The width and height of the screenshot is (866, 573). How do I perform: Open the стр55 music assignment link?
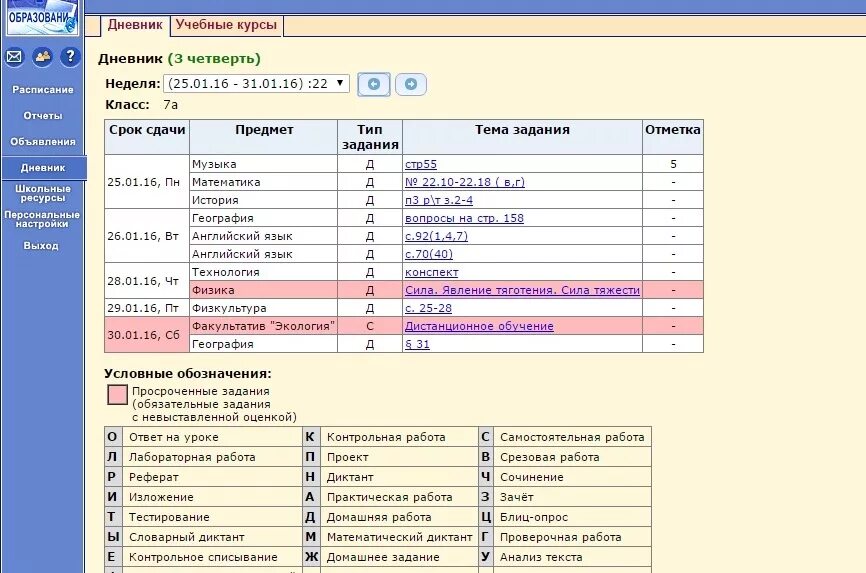coord(421,164)
